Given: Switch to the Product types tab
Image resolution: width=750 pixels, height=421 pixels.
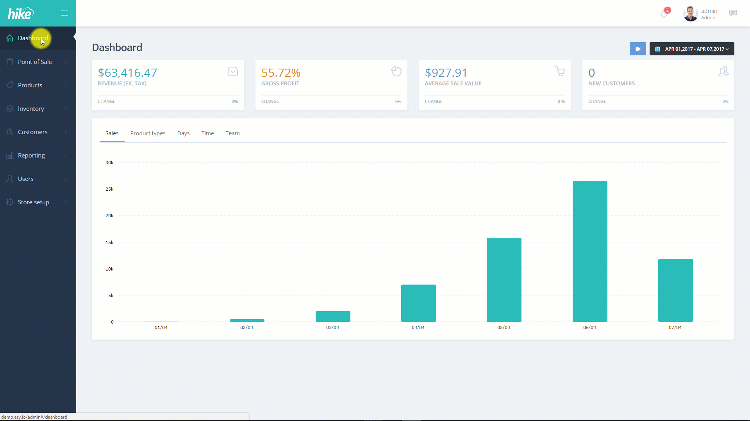Looking at the screenshot, I should (148, 133).
